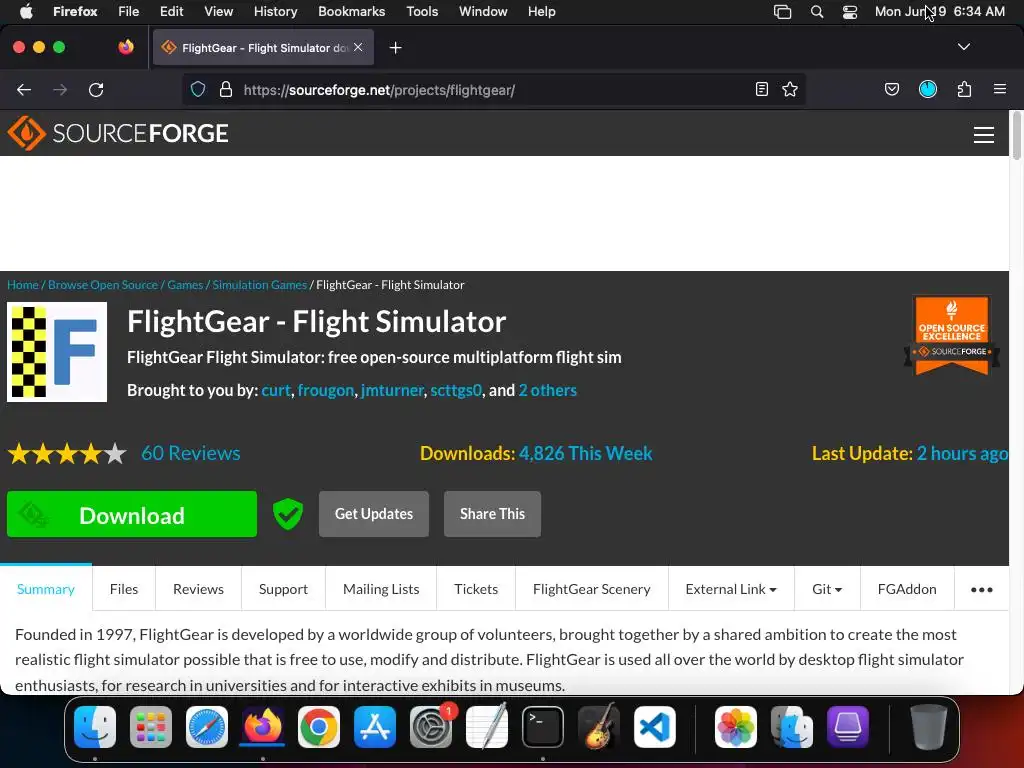
Task: Open the Mailing Lists tab
Action: point(381,589)
